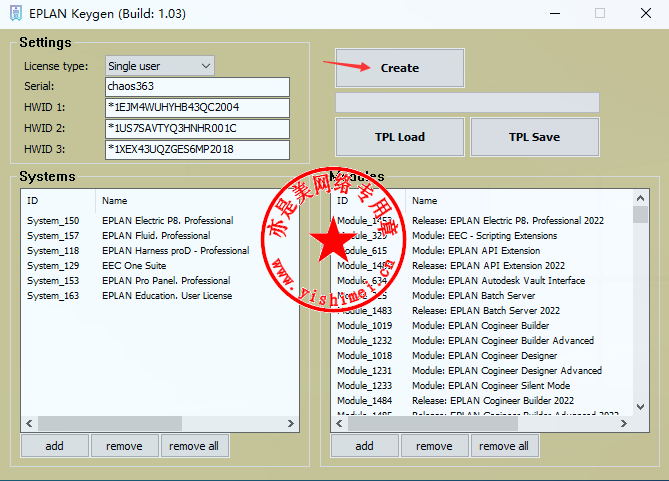Close the EPLAN Keygen window

[646, 14]
